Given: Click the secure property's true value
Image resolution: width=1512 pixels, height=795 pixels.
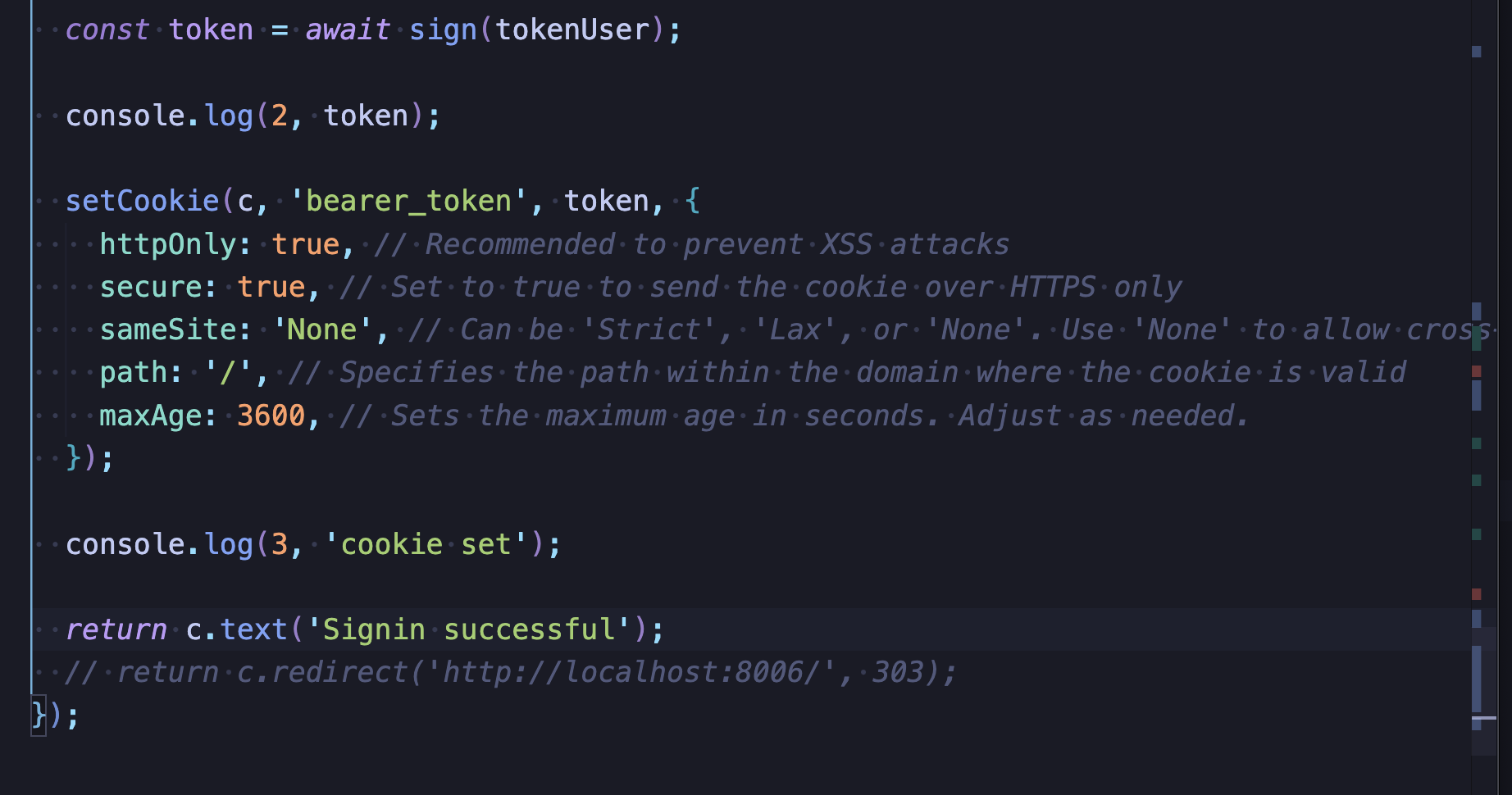Looking at the screenshot, I should point(271,287).
